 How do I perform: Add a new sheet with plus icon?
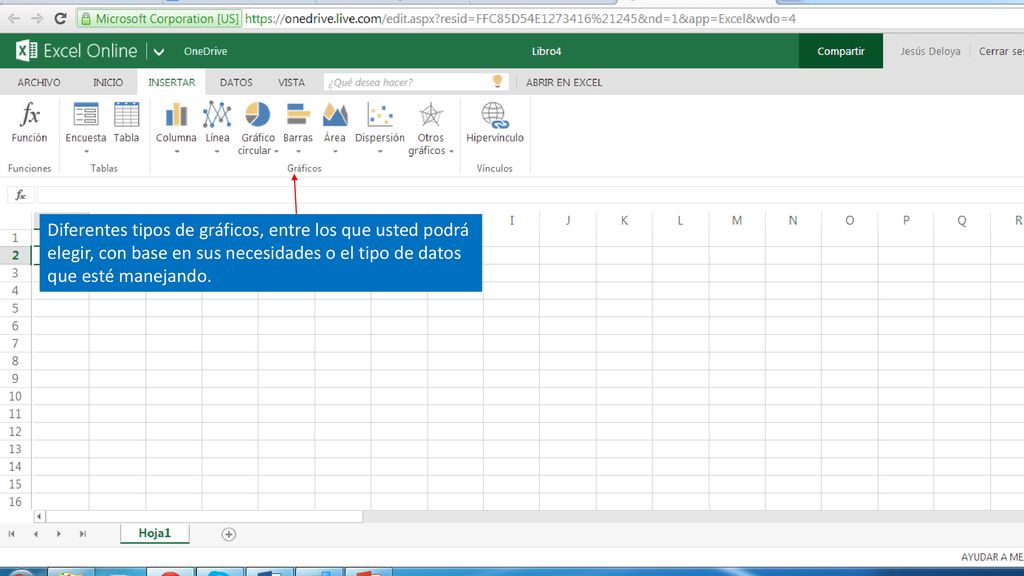point(229,534)
